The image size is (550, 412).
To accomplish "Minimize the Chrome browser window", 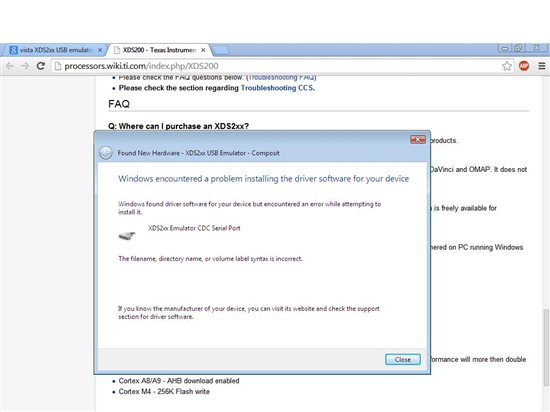I will coord(505,48).
